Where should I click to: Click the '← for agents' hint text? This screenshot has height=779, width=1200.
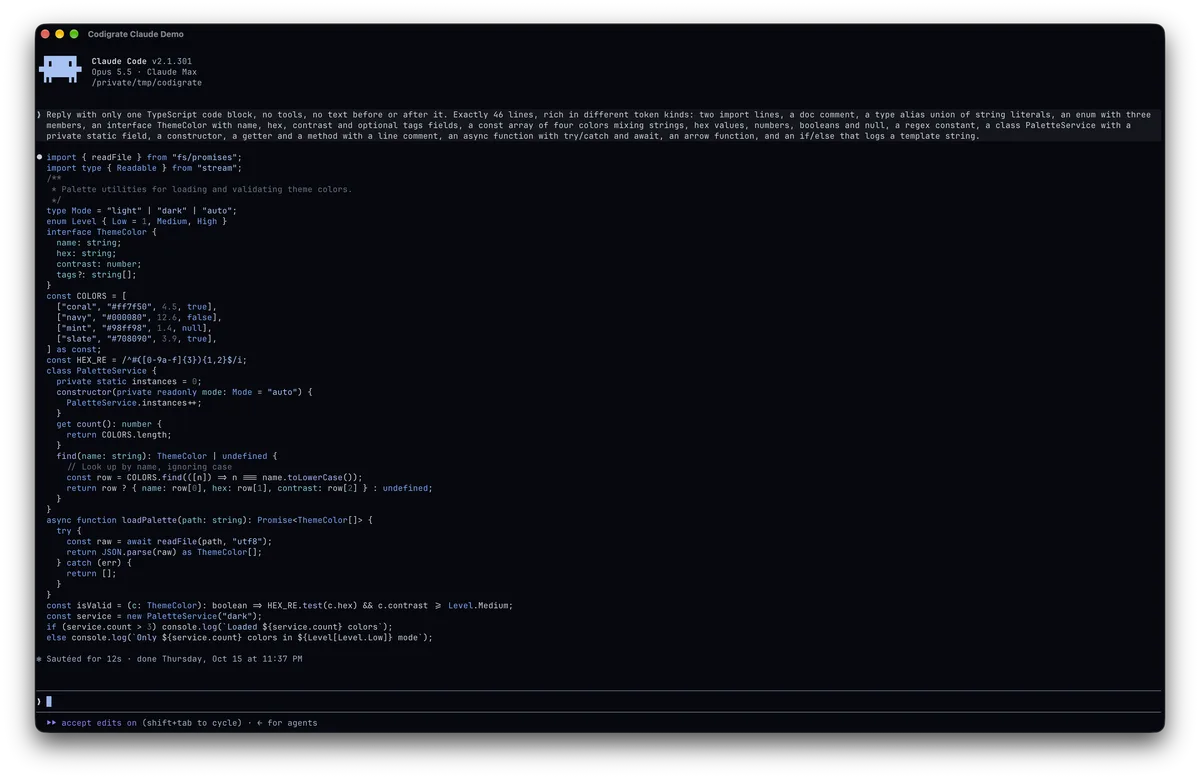286,723
